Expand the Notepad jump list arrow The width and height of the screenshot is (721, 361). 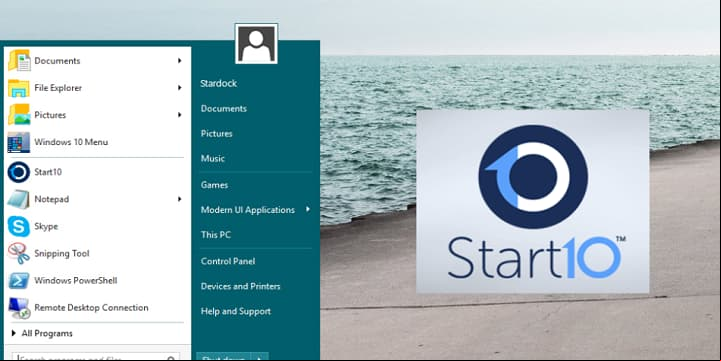tap(180, 199)
